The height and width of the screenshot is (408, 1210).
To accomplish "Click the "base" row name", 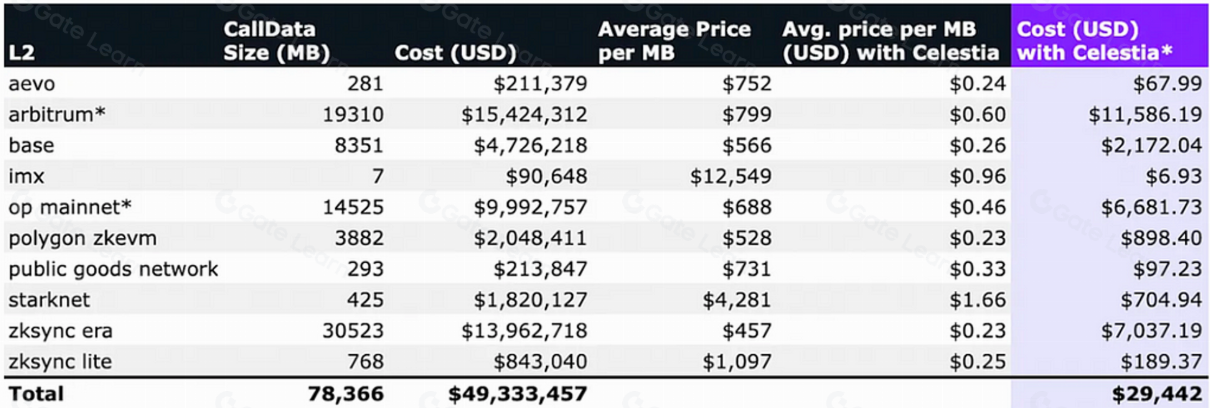I will point(30,145).
